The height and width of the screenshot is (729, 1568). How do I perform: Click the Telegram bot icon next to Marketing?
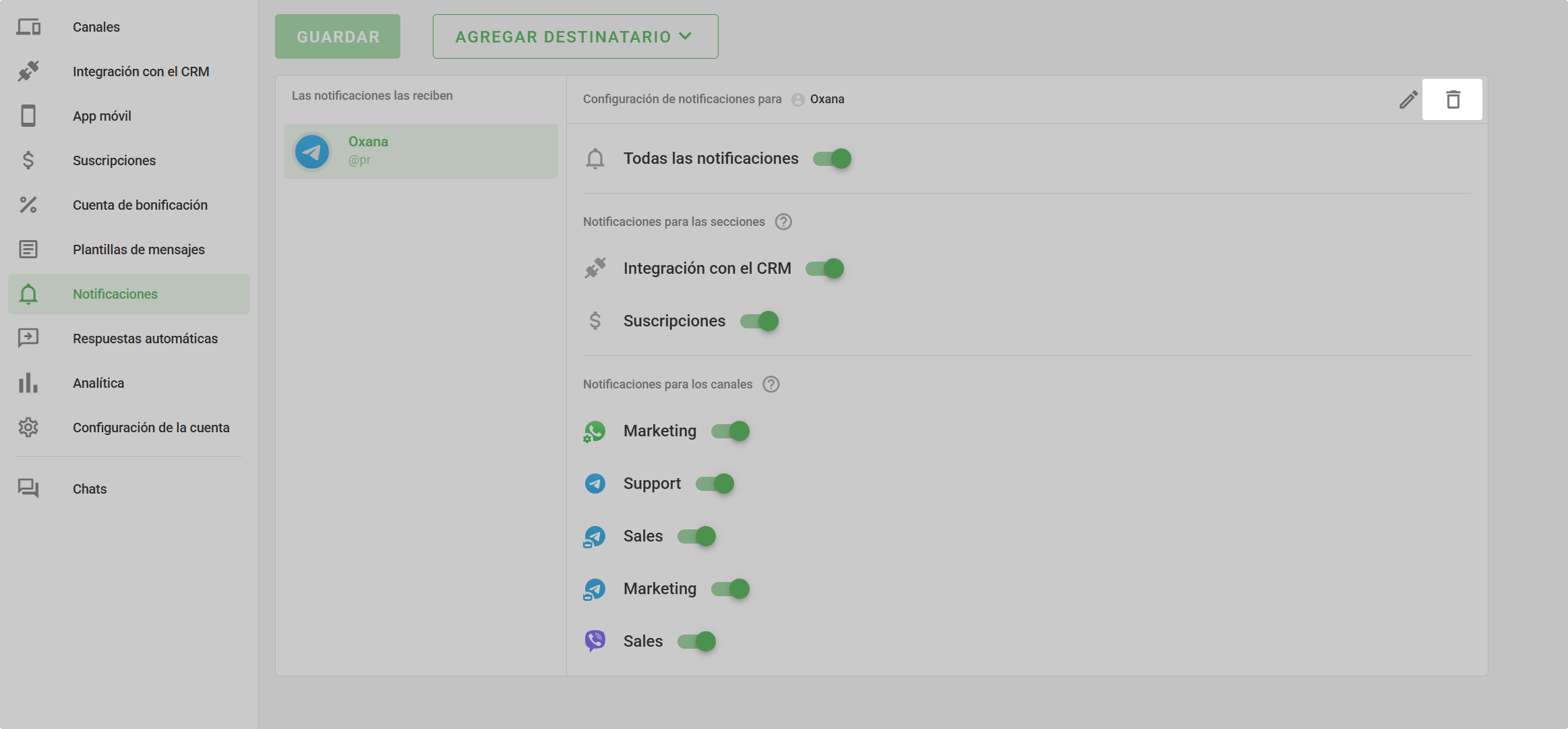[595, 589]
